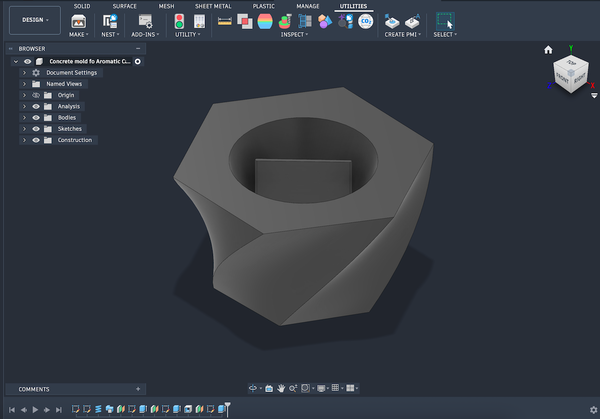Collapse the root component tree
Viewport: 600px width, 419px height.
click(x=16, y=61)
